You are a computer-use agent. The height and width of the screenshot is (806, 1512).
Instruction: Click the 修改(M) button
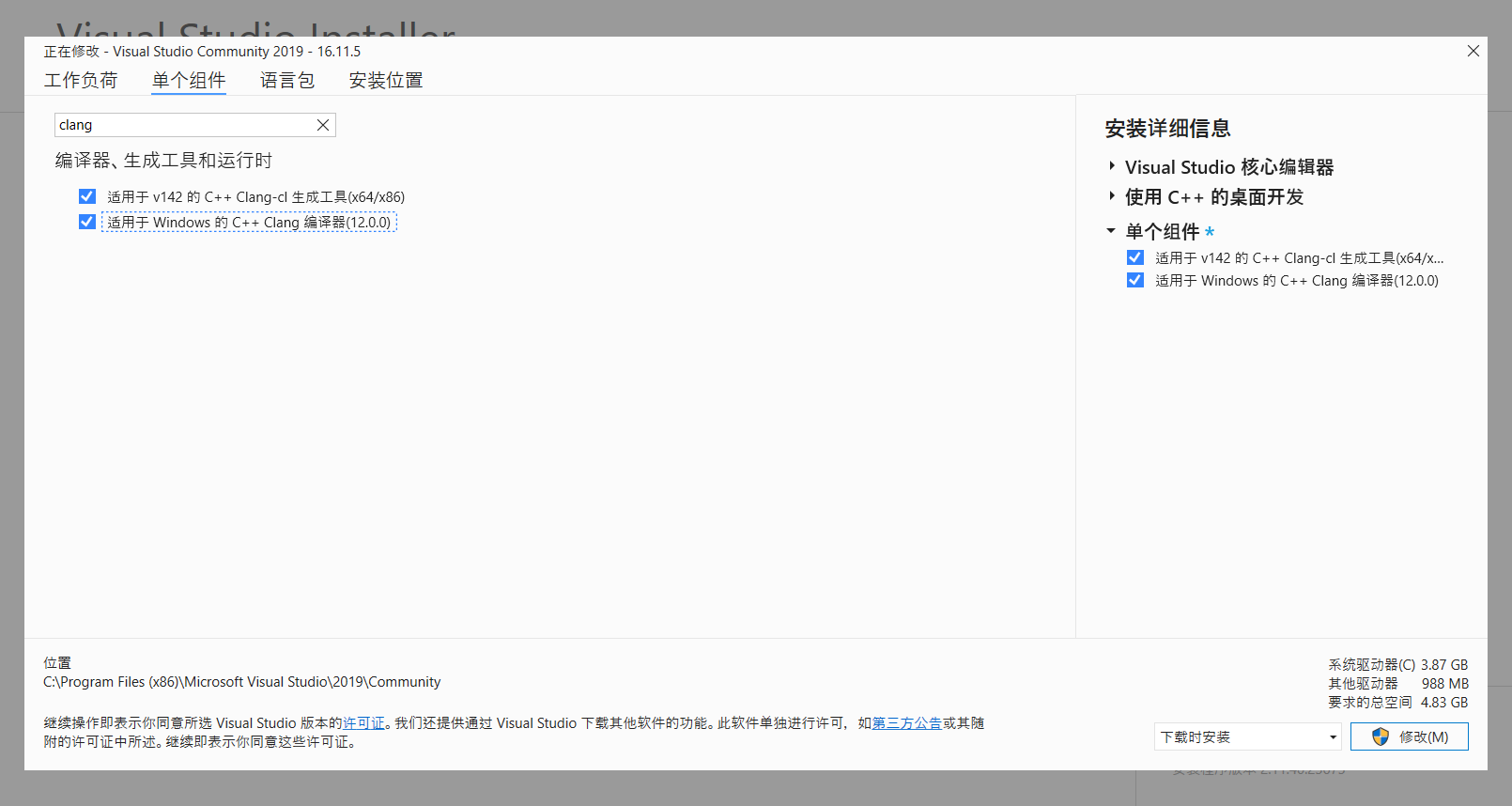[x=1409, y=736]
